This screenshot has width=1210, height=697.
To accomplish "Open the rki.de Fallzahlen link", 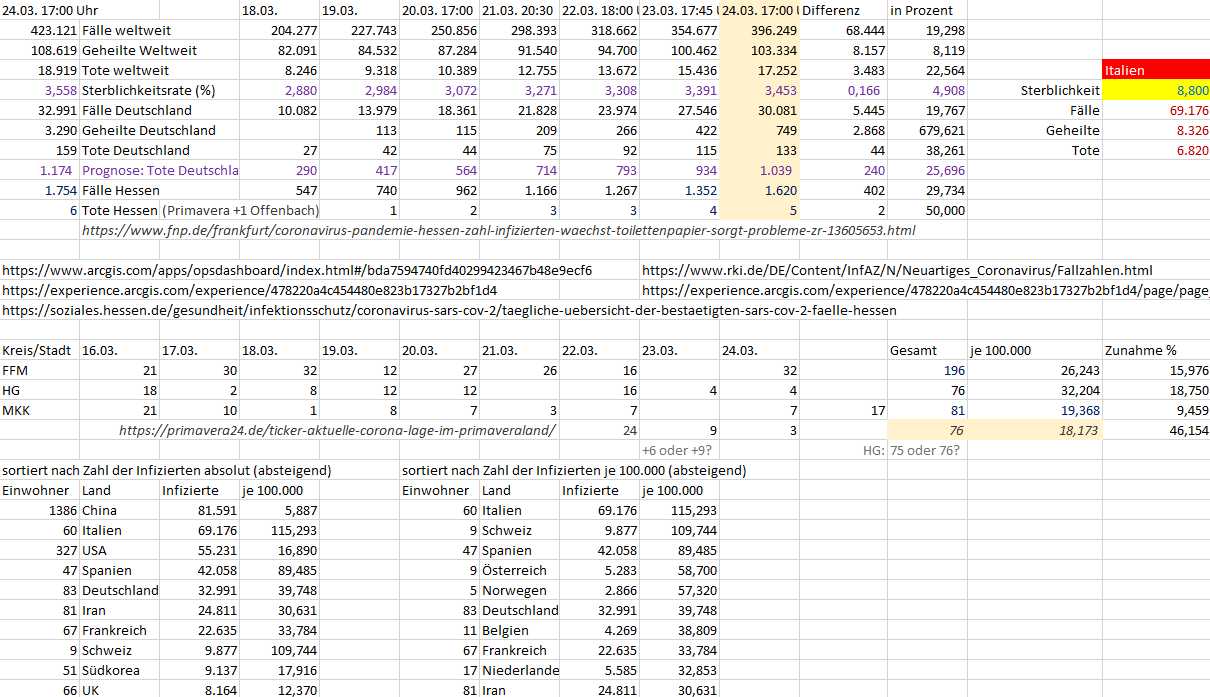I will click(896, 271).
